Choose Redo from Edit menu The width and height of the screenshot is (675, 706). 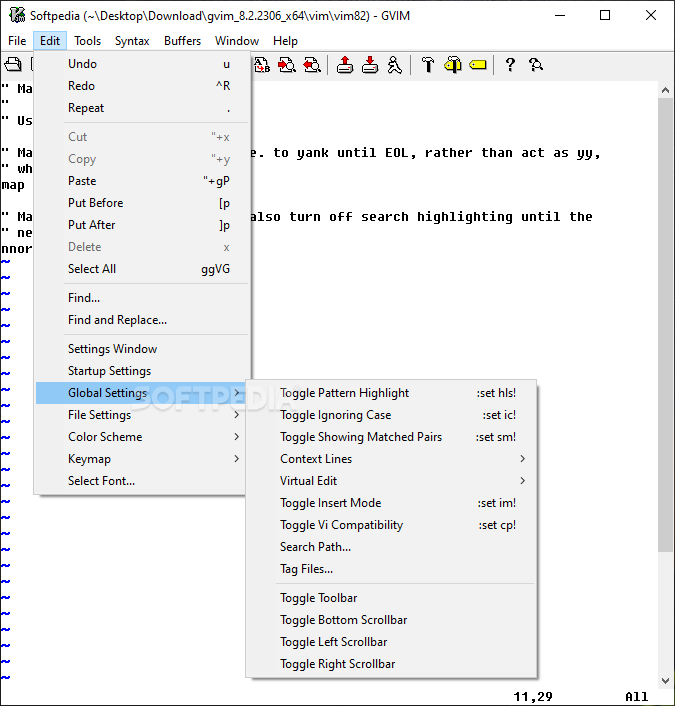[142, 86]
